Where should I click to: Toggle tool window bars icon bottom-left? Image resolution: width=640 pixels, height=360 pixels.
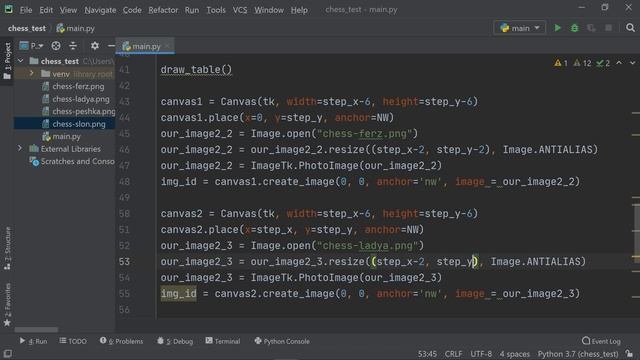point(8,353)
